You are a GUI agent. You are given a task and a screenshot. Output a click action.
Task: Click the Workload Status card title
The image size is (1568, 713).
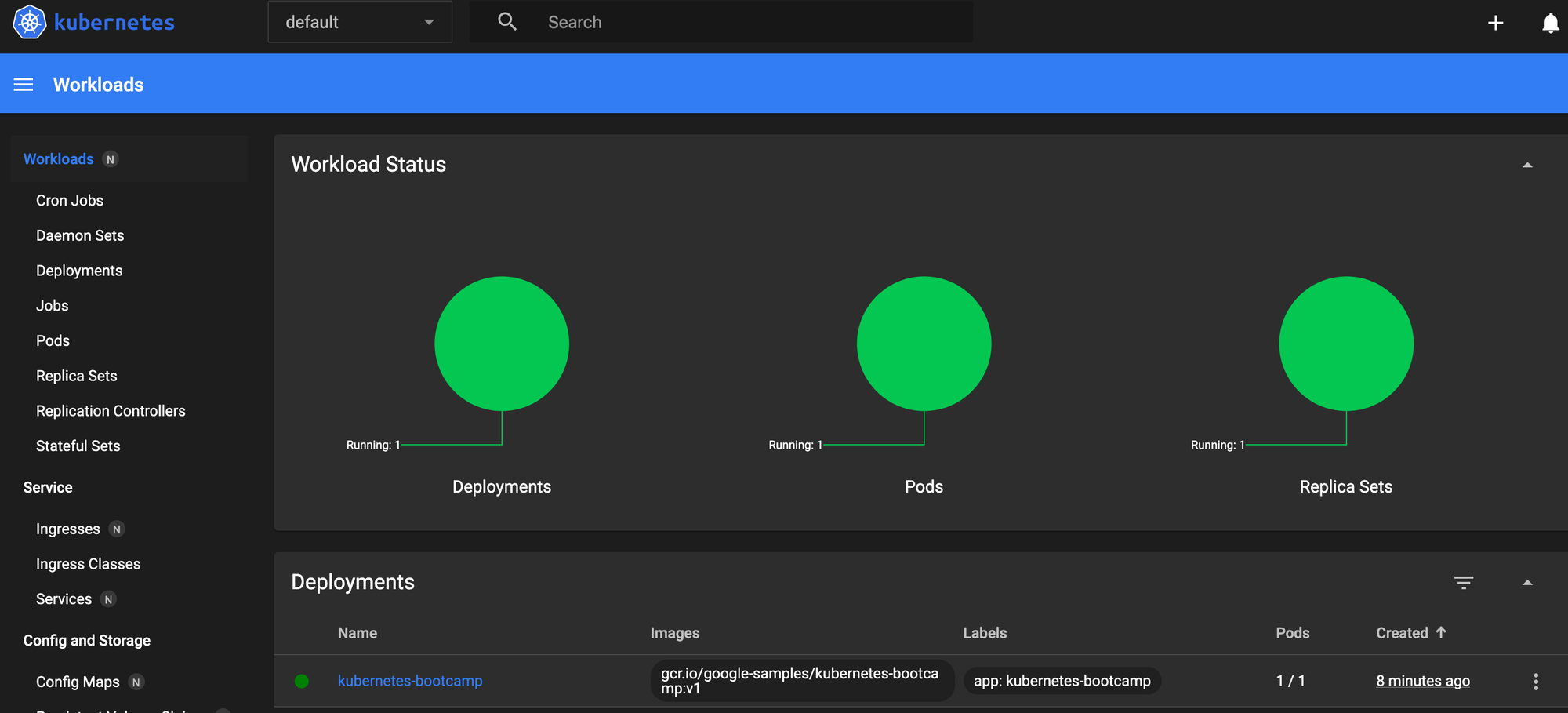point(368,164)
